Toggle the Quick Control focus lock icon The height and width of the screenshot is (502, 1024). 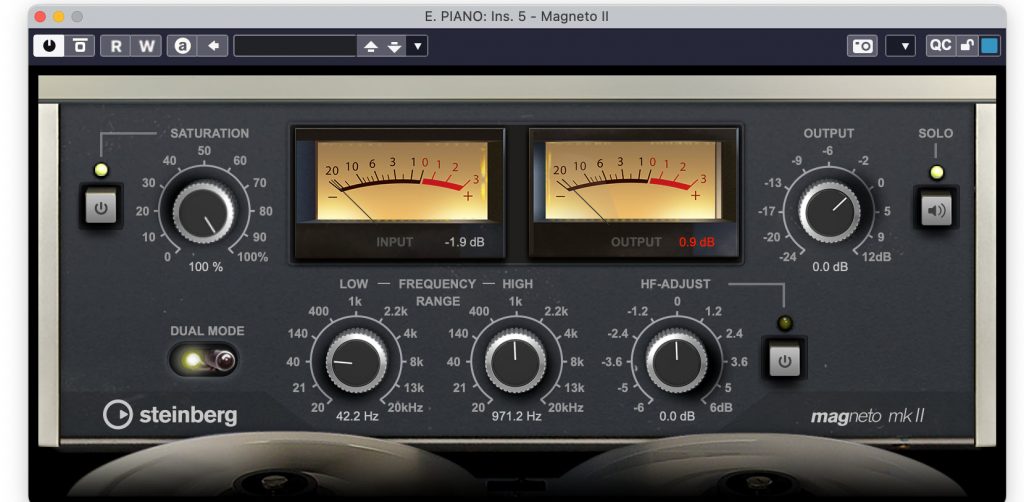[x=966, y=46]
